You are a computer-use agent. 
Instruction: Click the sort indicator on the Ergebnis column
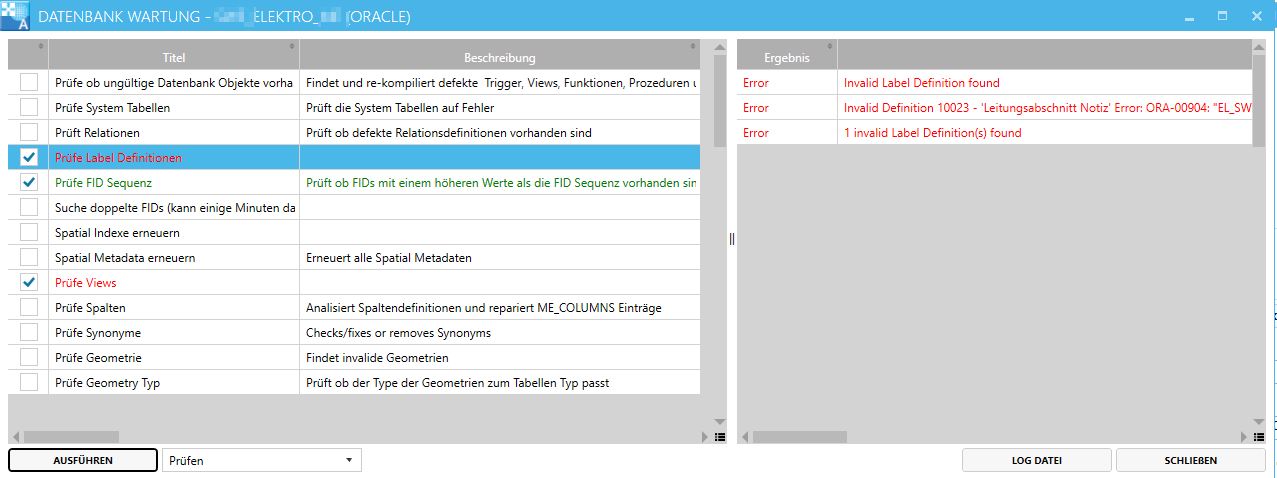click(830, 47)
